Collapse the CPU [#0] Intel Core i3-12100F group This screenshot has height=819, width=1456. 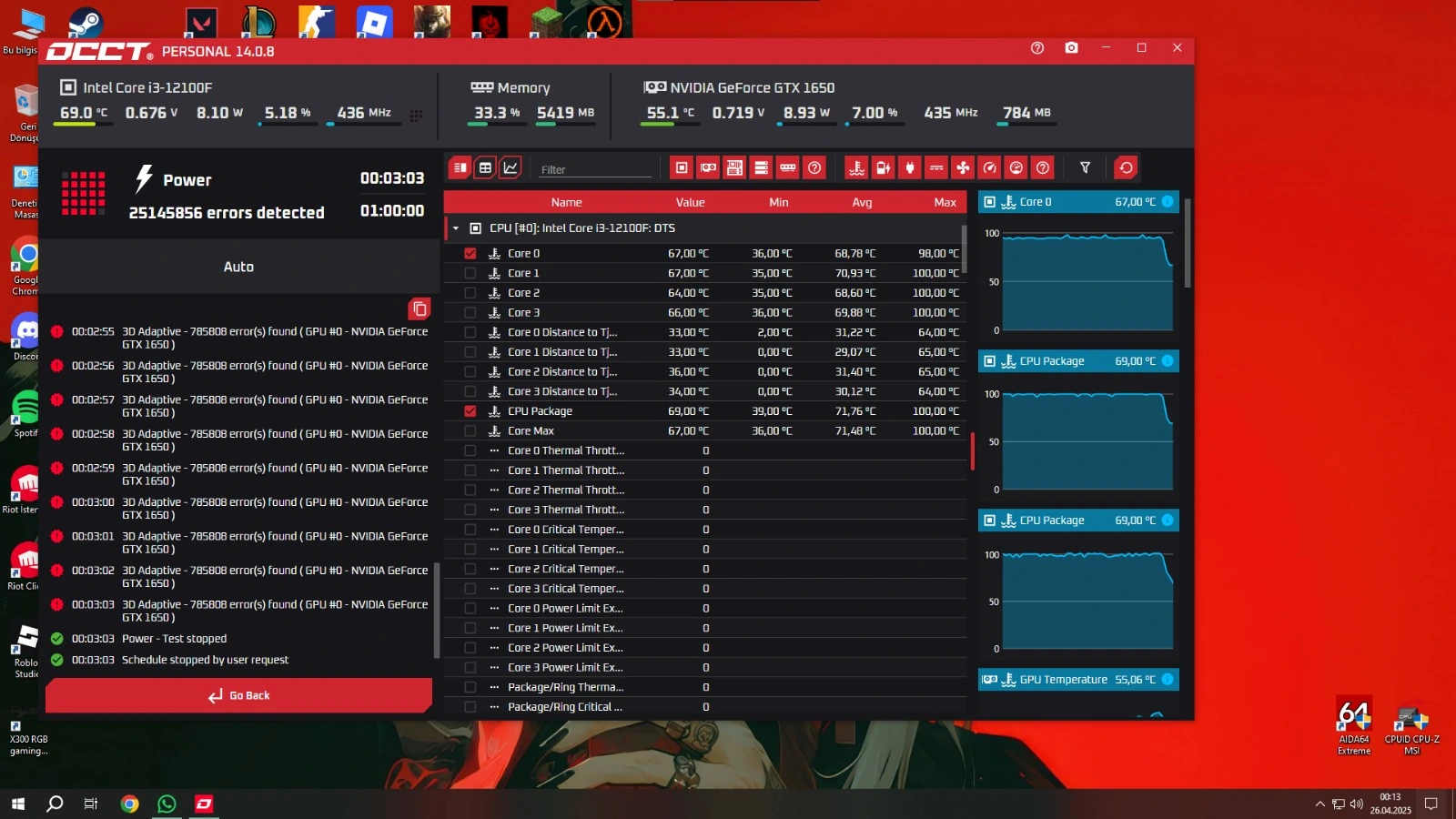[456, 228]
